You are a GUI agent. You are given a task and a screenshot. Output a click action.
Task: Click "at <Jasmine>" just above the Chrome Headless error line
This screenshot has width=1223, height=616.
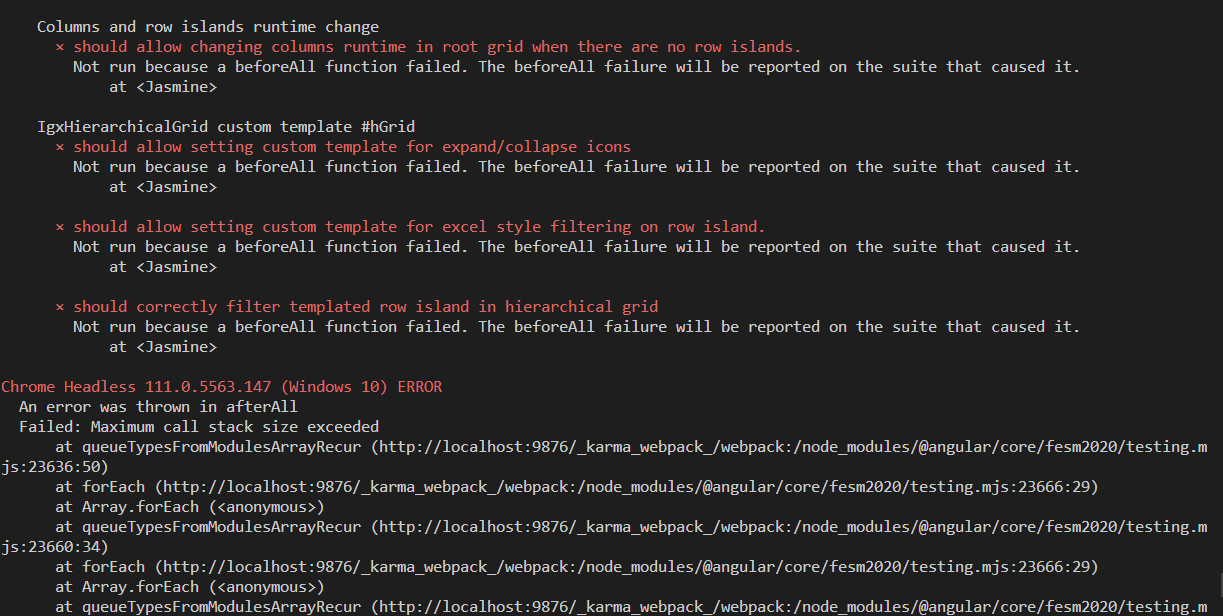click(163, 347)
